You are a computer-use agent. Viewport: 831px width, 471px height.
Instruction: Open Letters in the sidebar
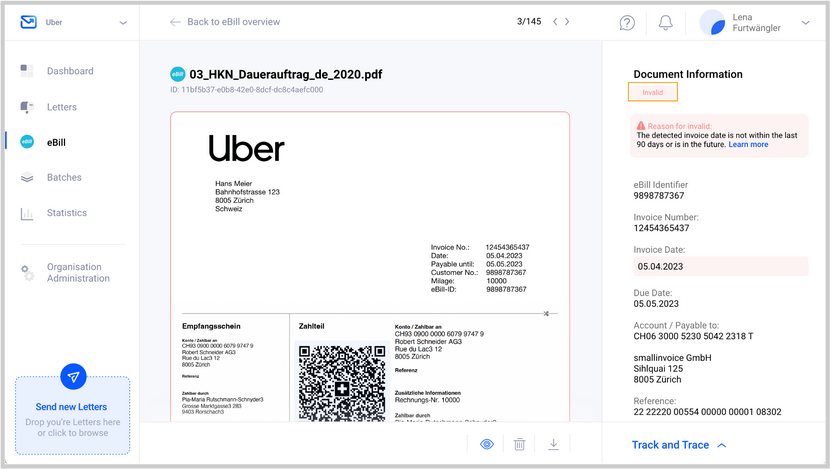click(61, 107)
